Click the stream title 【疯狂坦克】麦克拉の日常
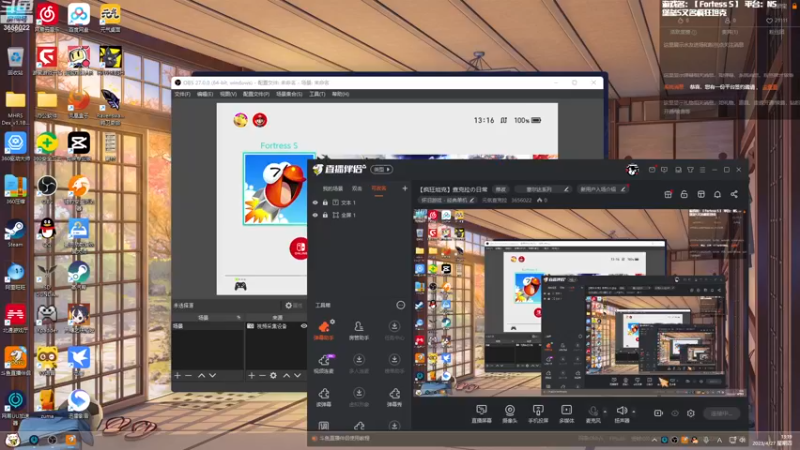Image resolution: width=800 pixels, height=450 pixels. tap(453, 189)
